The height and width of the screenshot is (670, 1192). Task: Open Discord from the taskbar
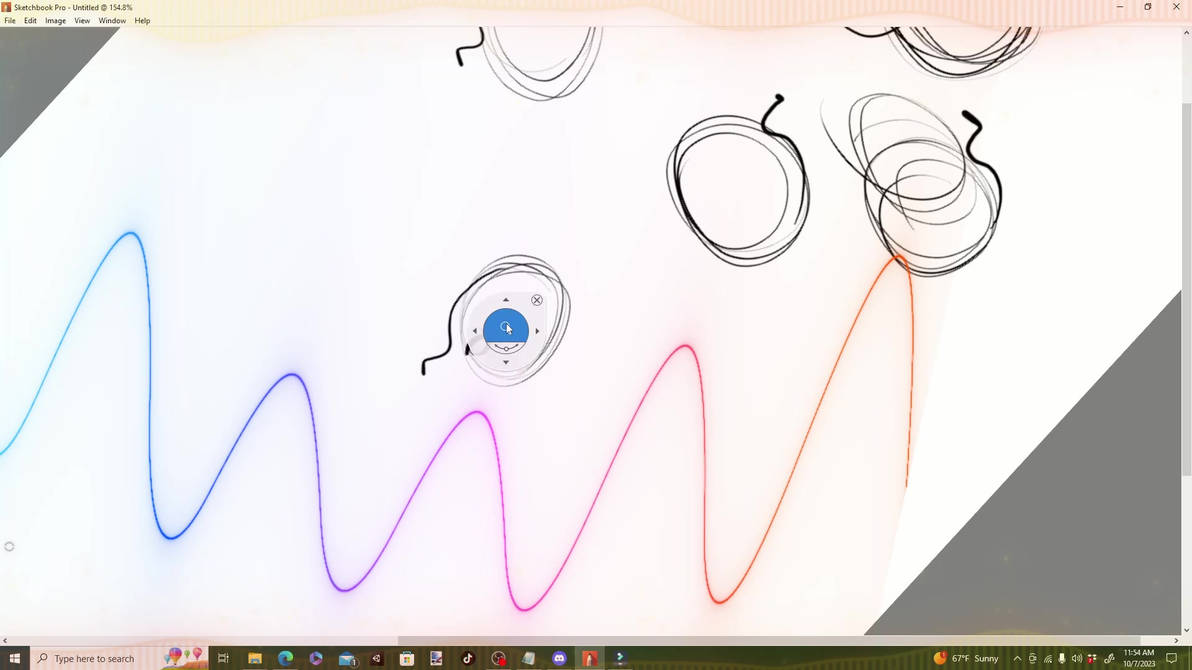(559, 658)
